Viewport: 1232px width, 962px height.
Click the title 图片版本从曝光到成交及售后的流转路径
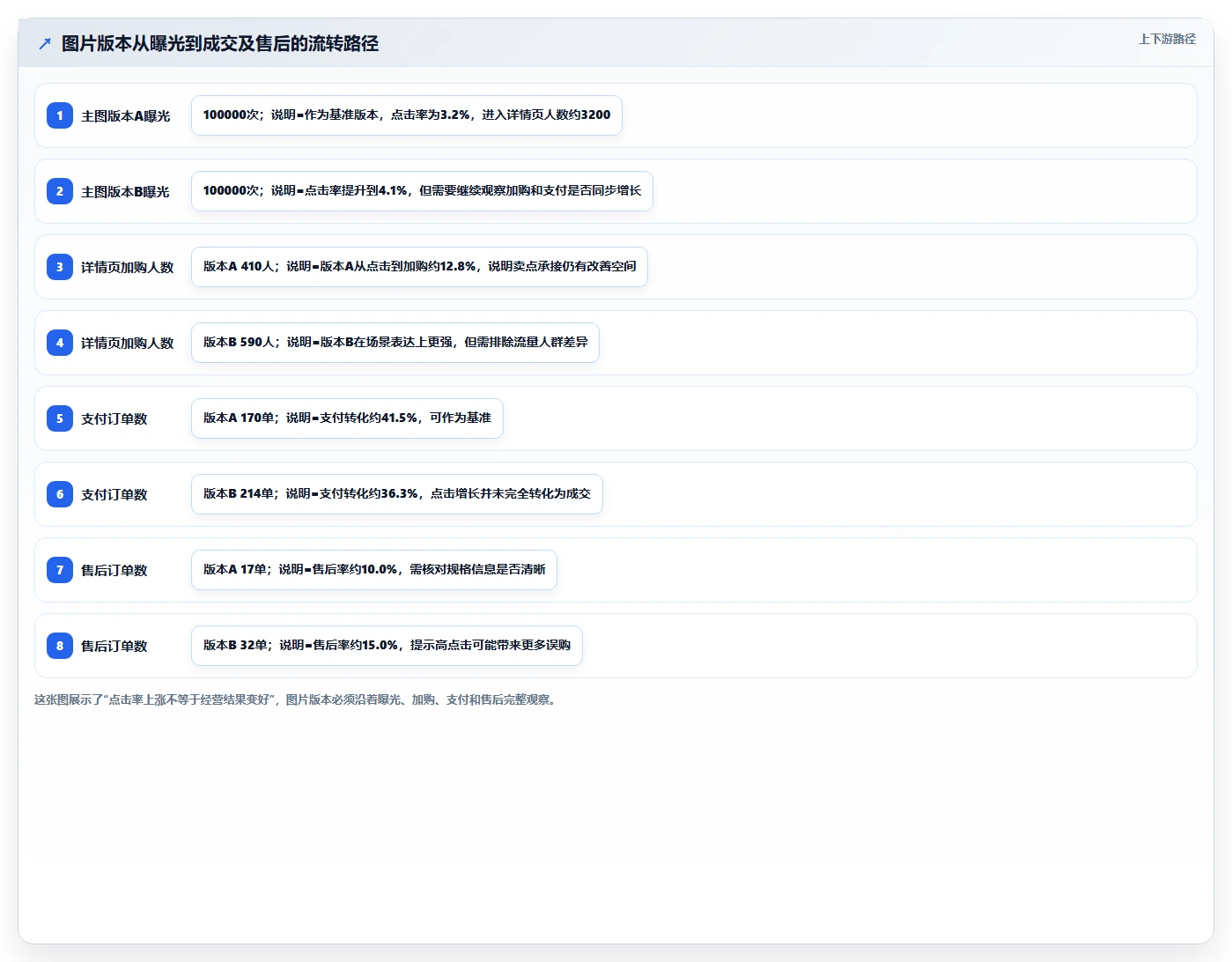pyautogui.click(x=220, y=44)
